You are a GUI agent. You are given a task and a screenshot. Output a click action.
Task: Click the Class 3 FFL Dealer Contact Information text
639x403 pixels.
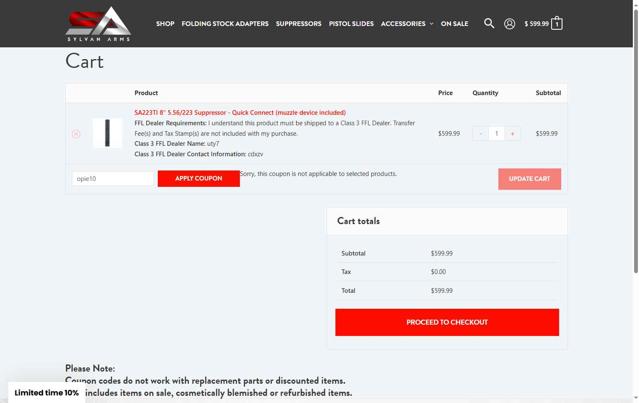(x=199, y=154)
